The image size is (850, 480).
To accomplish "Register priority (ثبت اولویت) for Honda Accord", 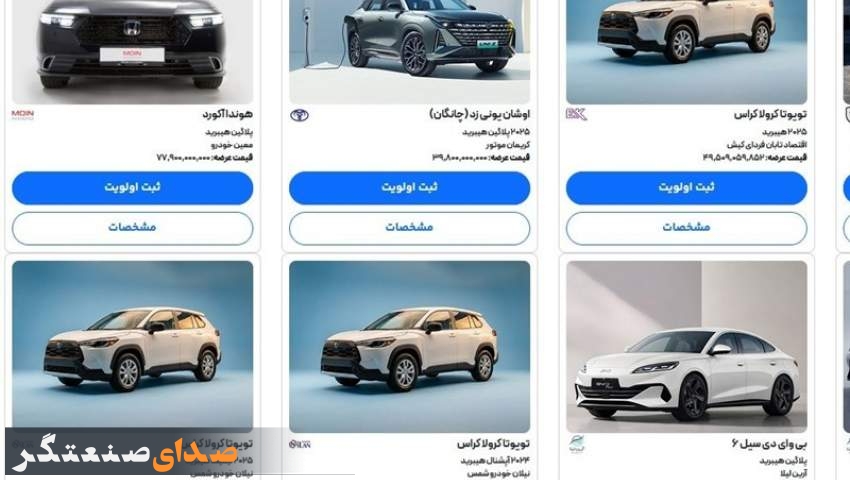I will [x=132, y=188].
